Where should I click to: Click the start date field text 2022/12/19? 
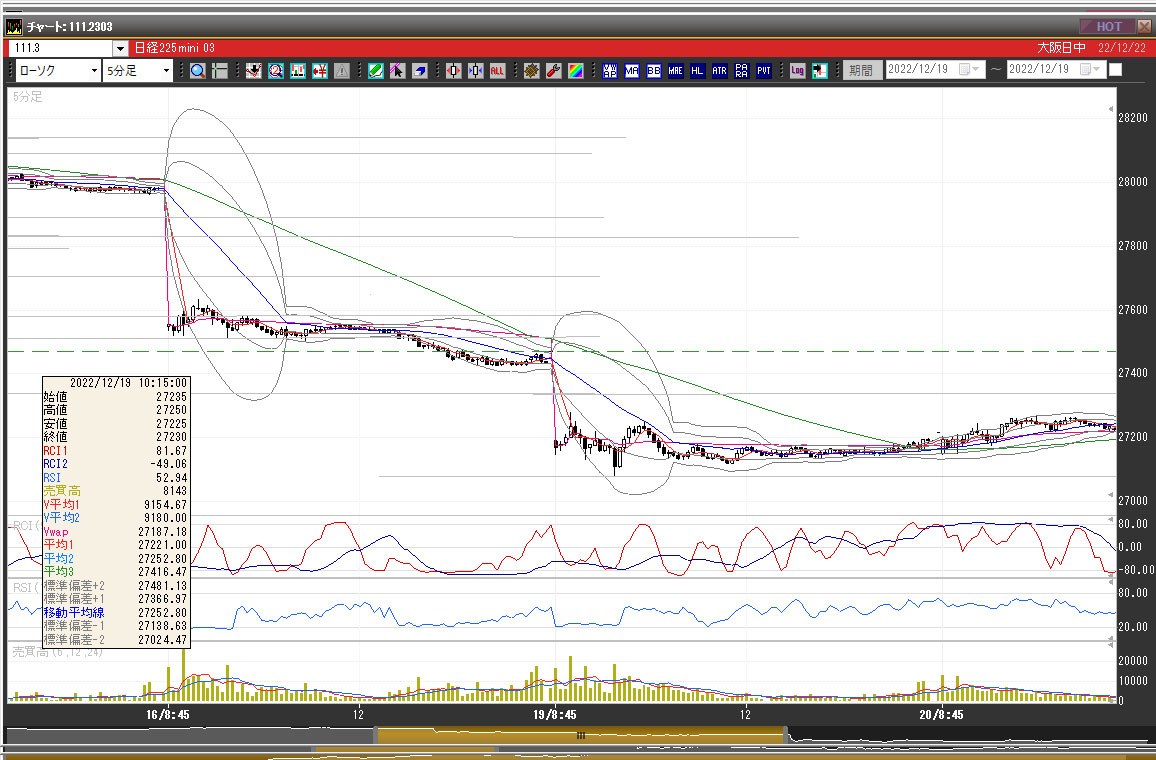pos(918,69)
